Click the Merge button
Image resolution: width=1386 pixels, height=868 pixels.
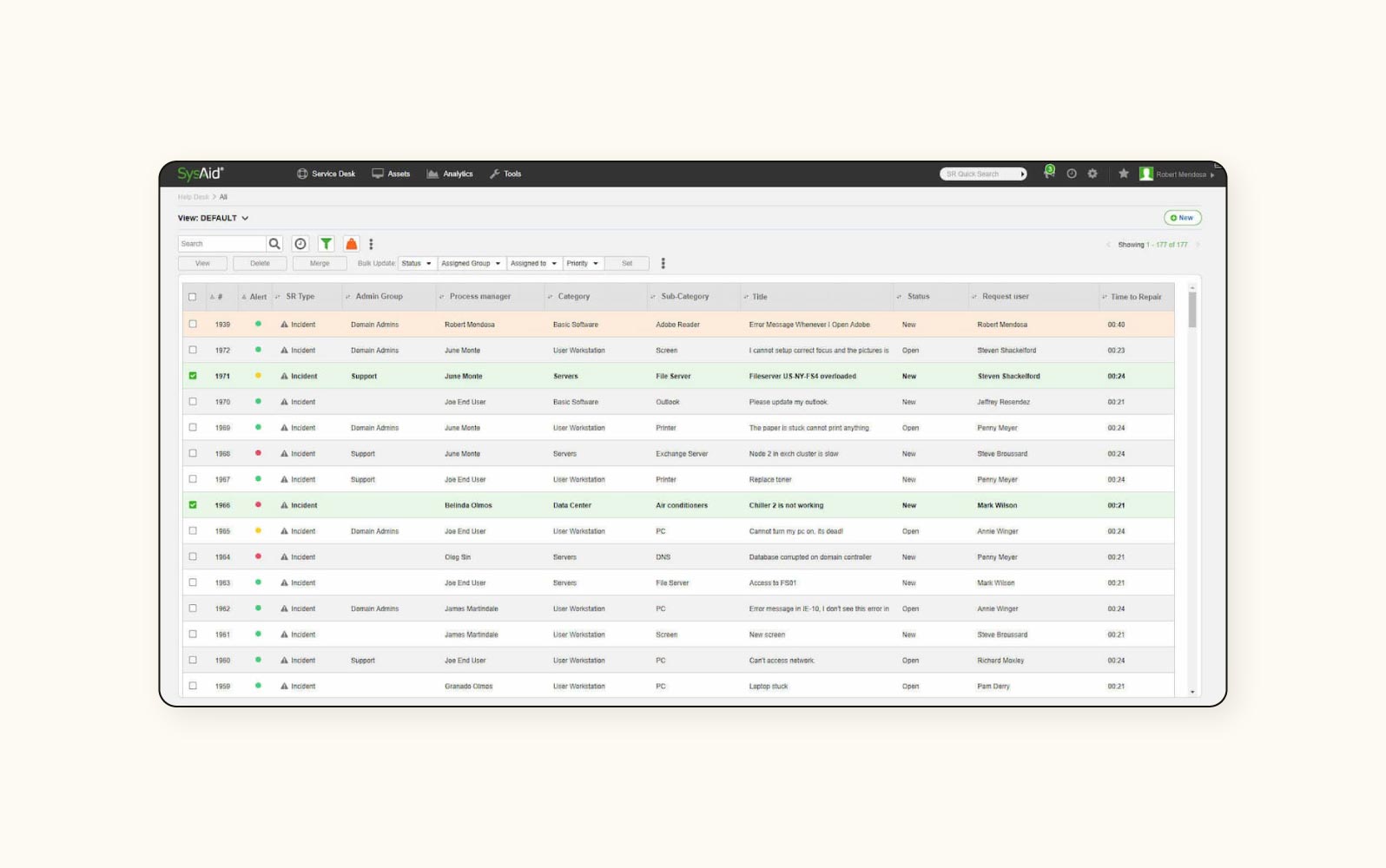pyautogui.click(x=320, y=263)
